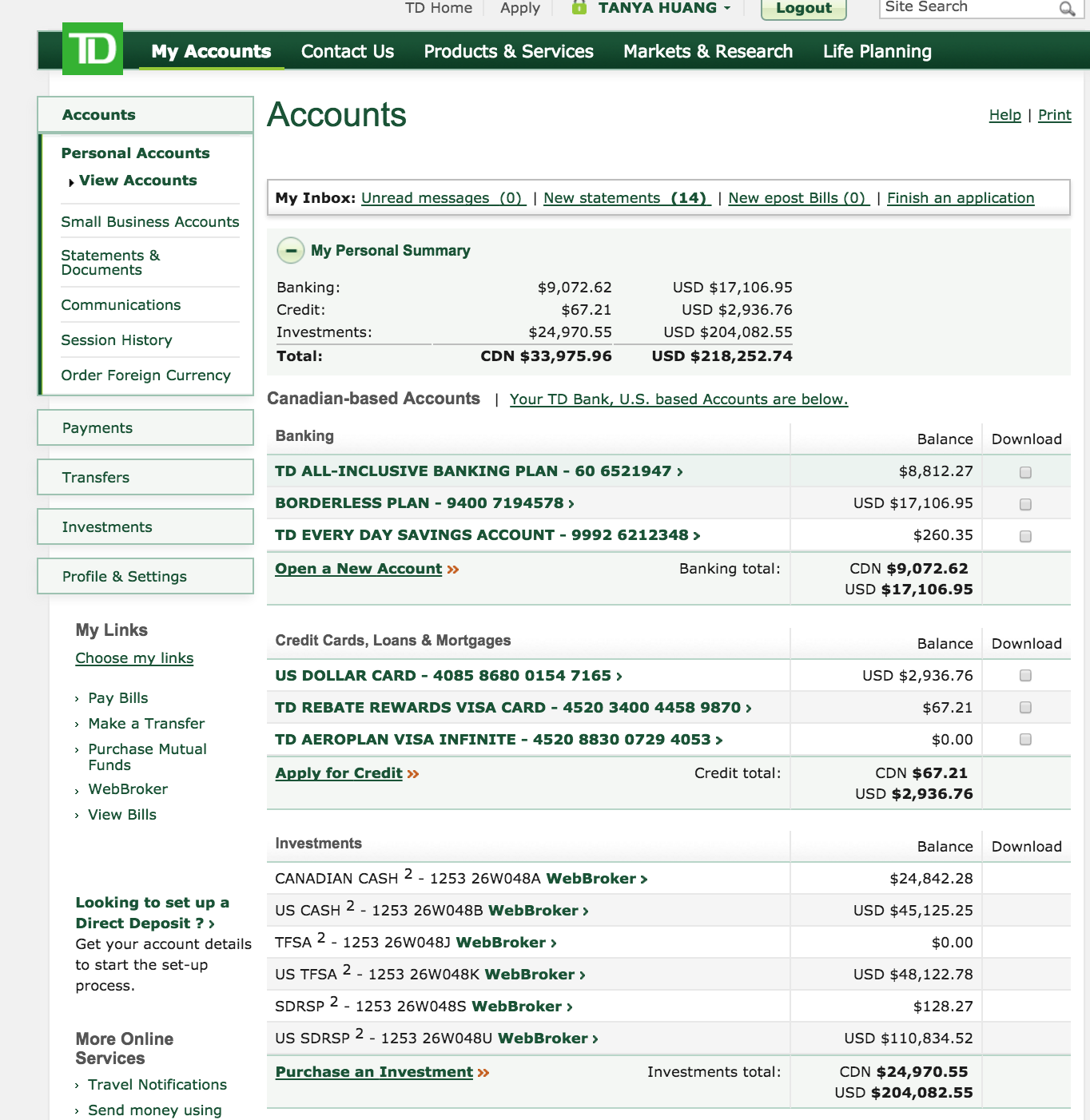Click Purchase an Investment link
The image size is (1090, 1120).
click(374, 1072)
